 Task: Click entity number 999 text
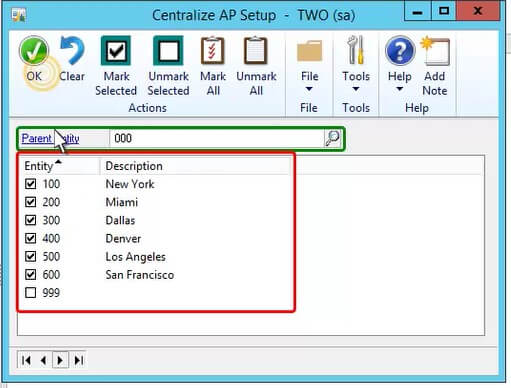coord(51,293)
